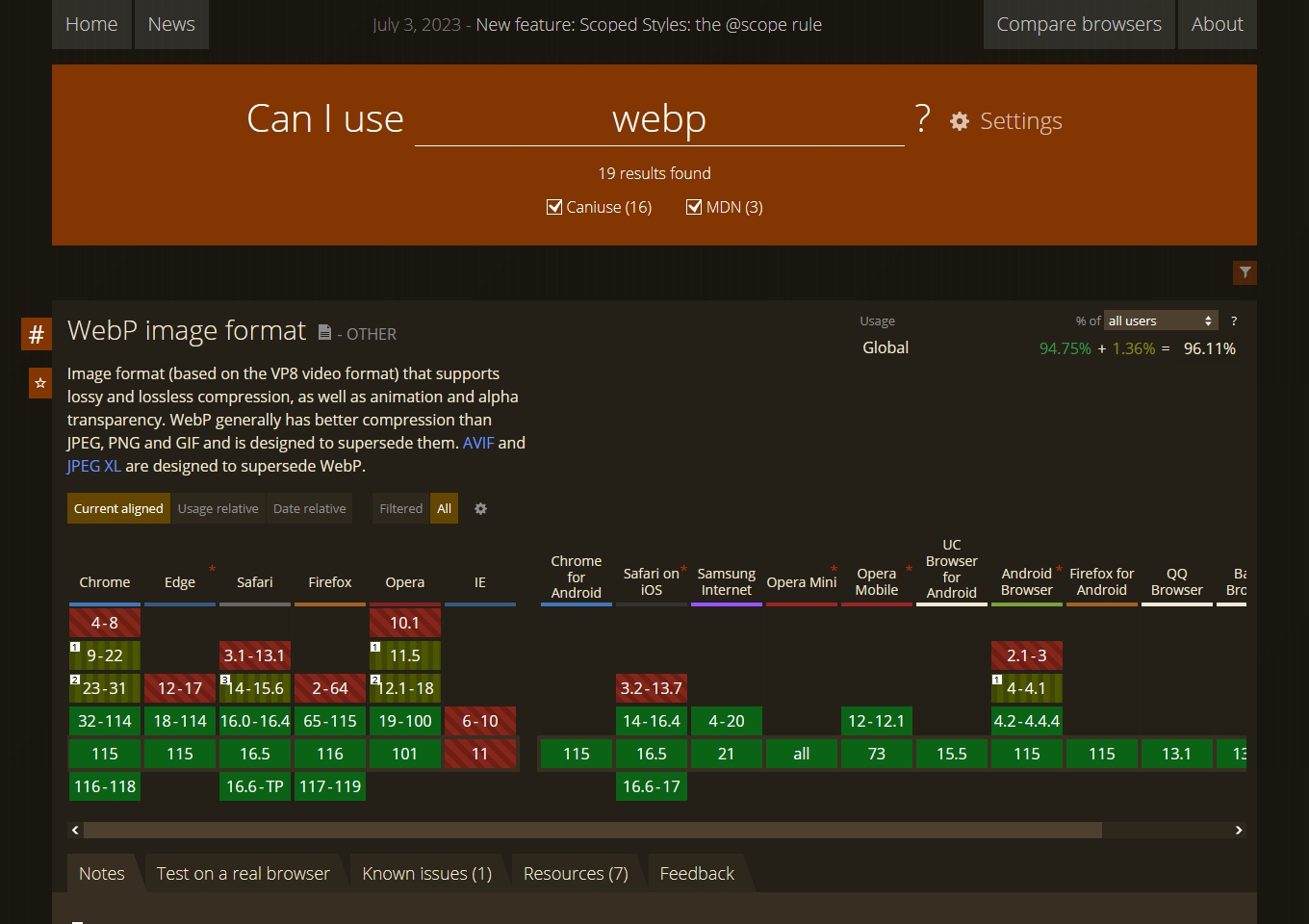Open the Home menu item
The width and height of the screenshot is (1309, 924).
tap(91, 24)
